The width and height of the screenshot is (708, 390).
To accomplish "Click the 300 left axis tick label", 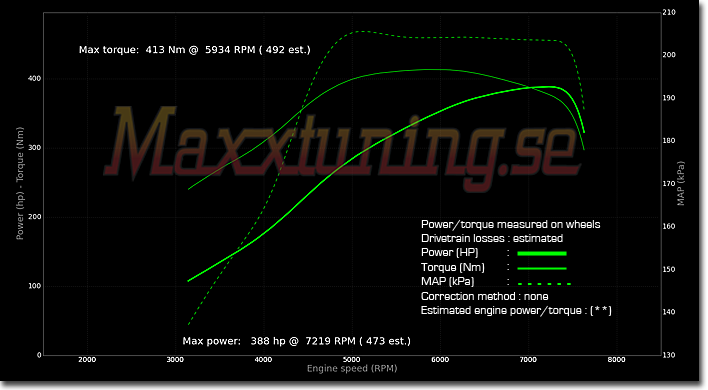I will pyautogui.click(x=34, y=148).
